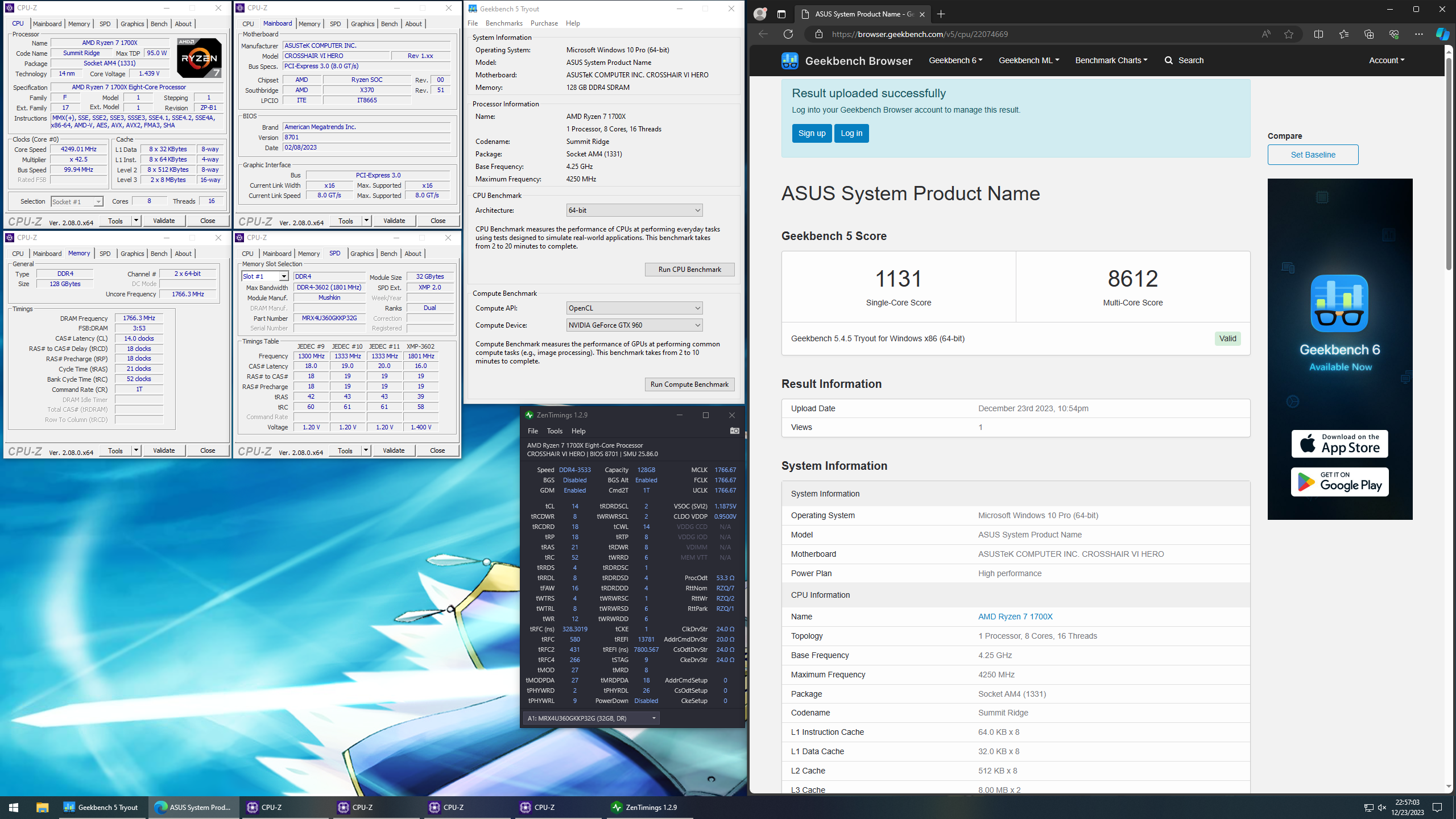Click Validate in the CPU-Z Mainboard window
The height and width of the screenshot is (819, 1456).
pyautogui.click(x=394, y=221)
